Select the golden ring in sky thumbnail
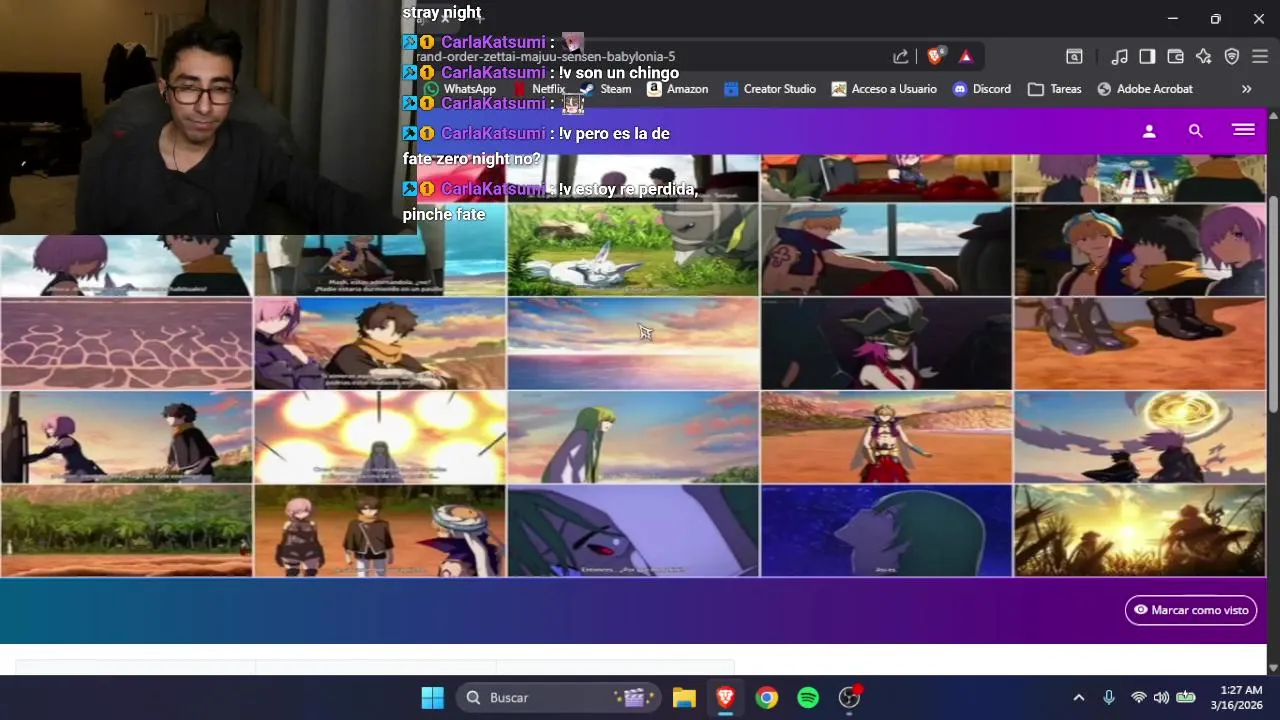This screenshot has width=1280, height=720. 1140,438
